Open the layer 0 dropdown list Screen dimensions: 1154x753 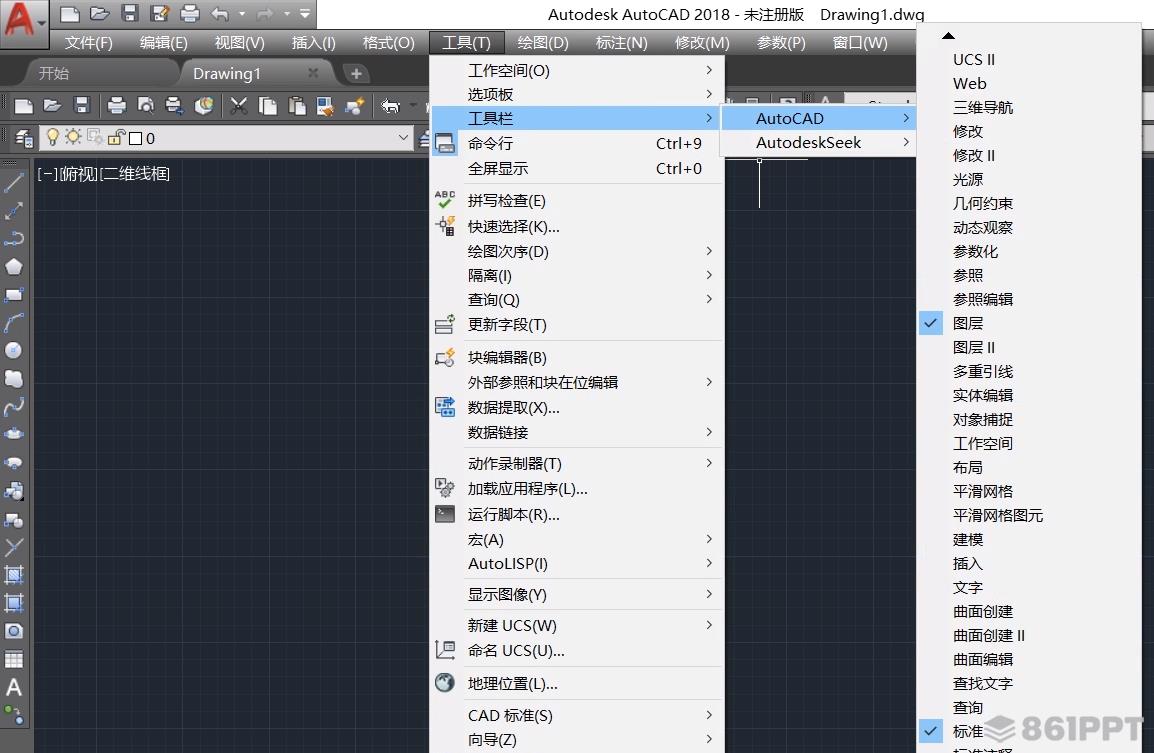(403, 138)
